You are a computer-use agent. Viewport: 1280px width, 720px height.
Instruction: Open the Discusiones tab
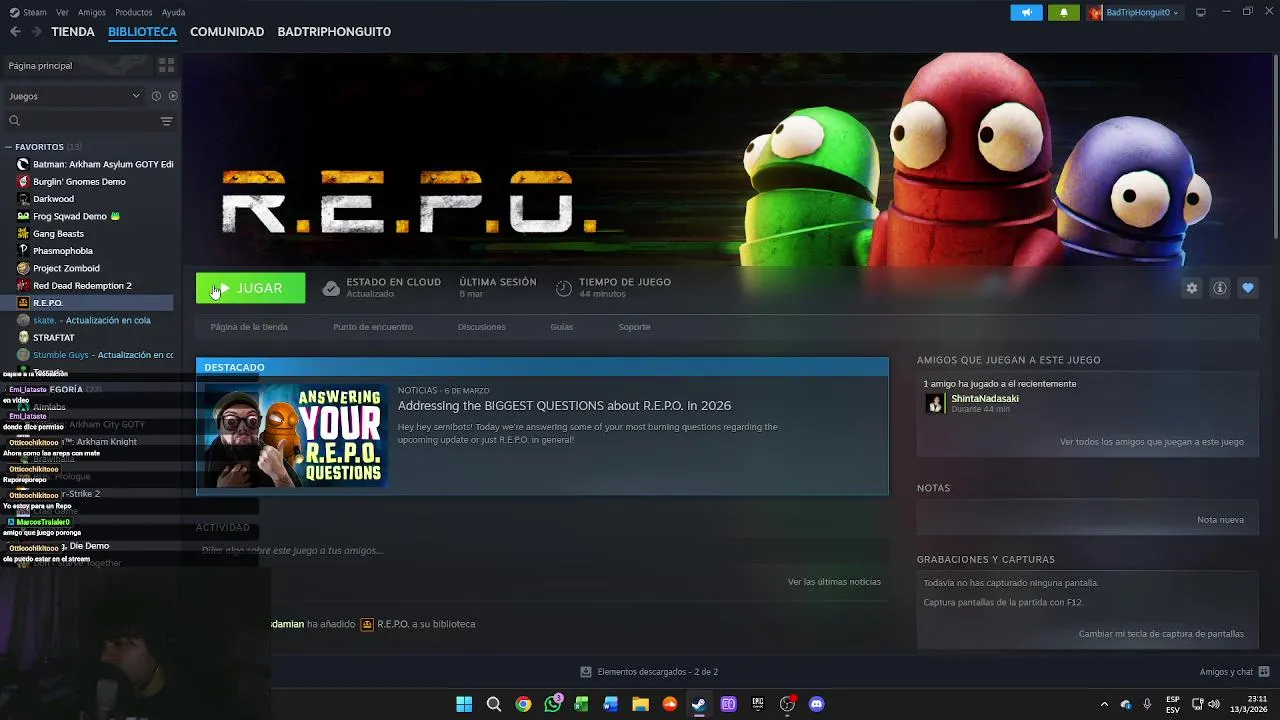[x=481, y=327]
